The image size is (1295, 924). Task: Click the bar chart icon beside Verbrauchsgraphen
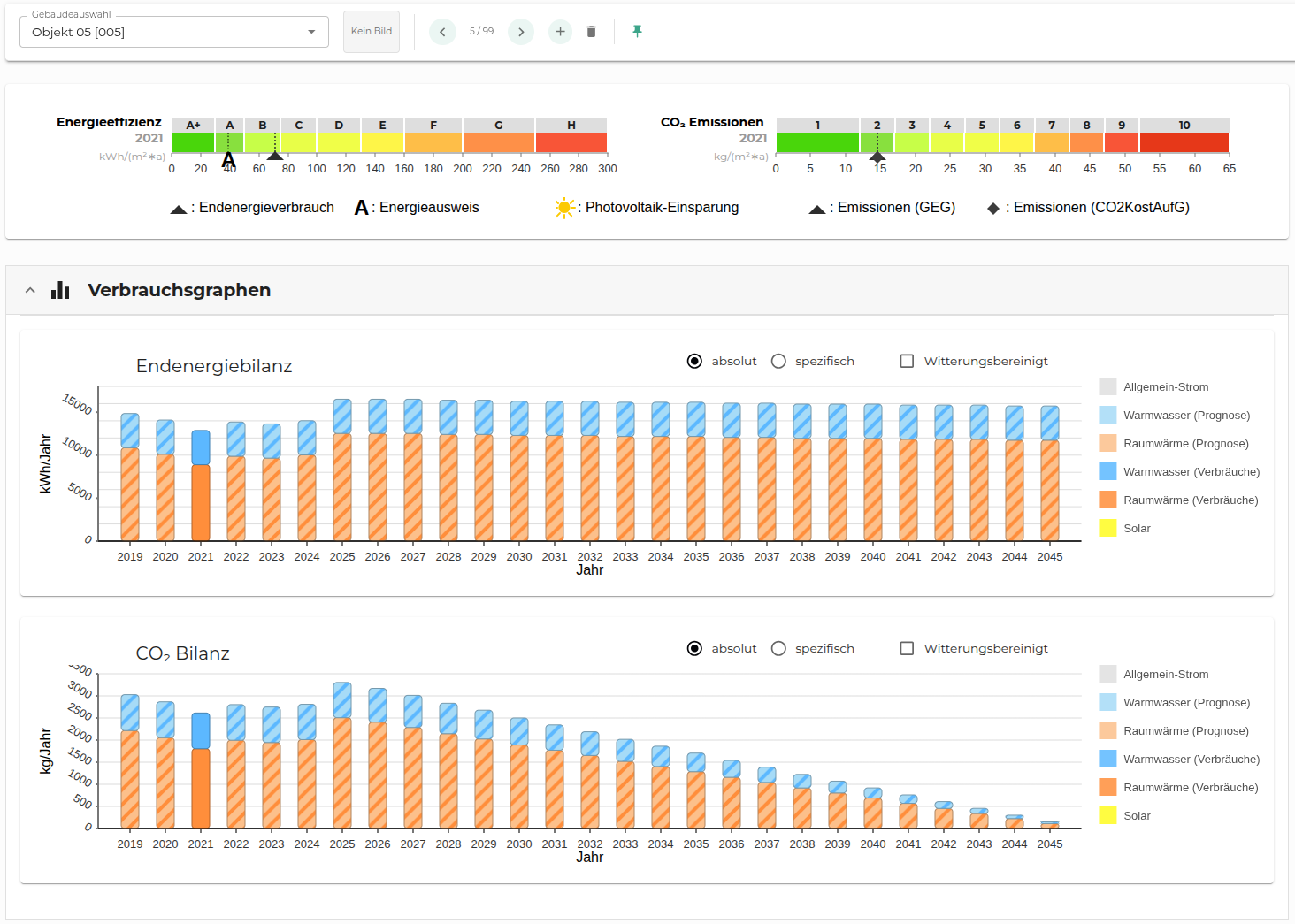pos(60,290)
